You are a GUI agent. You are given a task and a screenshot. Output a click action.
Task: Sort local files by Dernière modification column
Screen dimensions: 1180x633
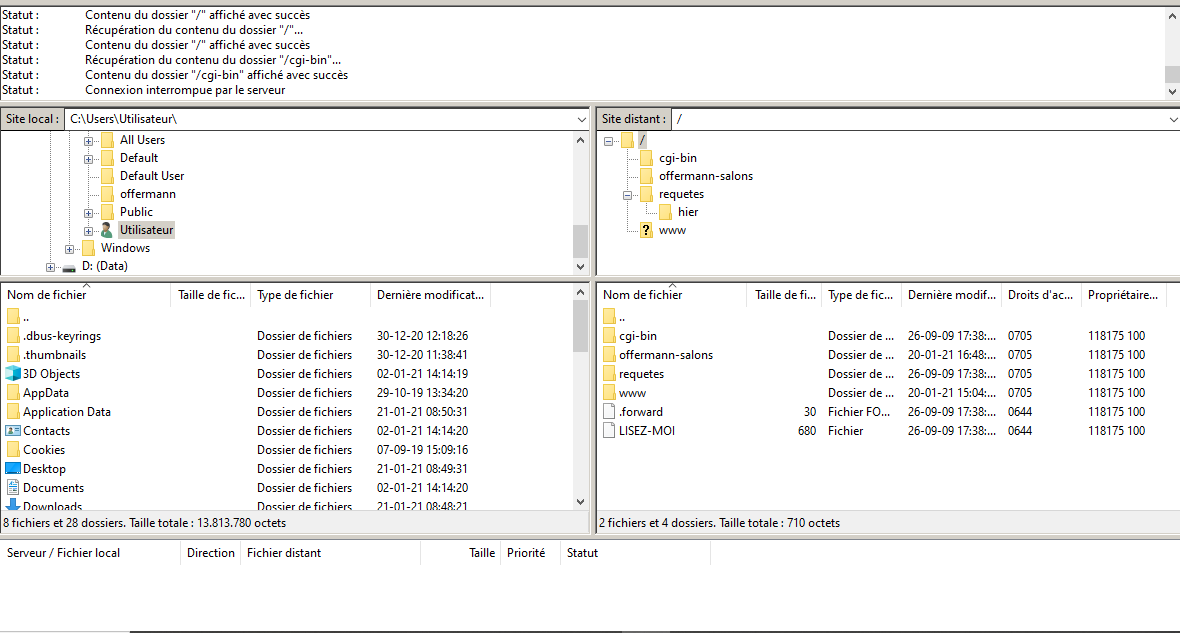click(429, 295)
